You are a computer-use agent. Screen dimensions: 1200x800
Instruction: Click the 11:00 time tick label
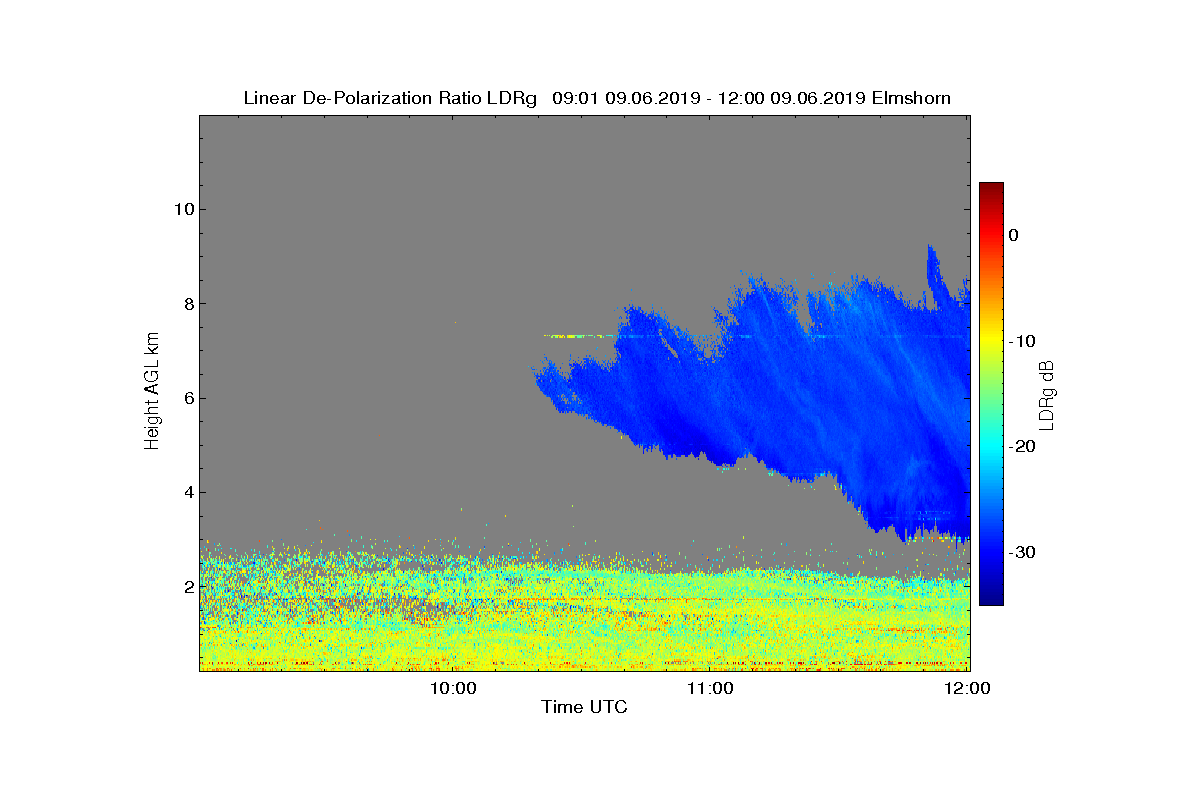[711, 688]
